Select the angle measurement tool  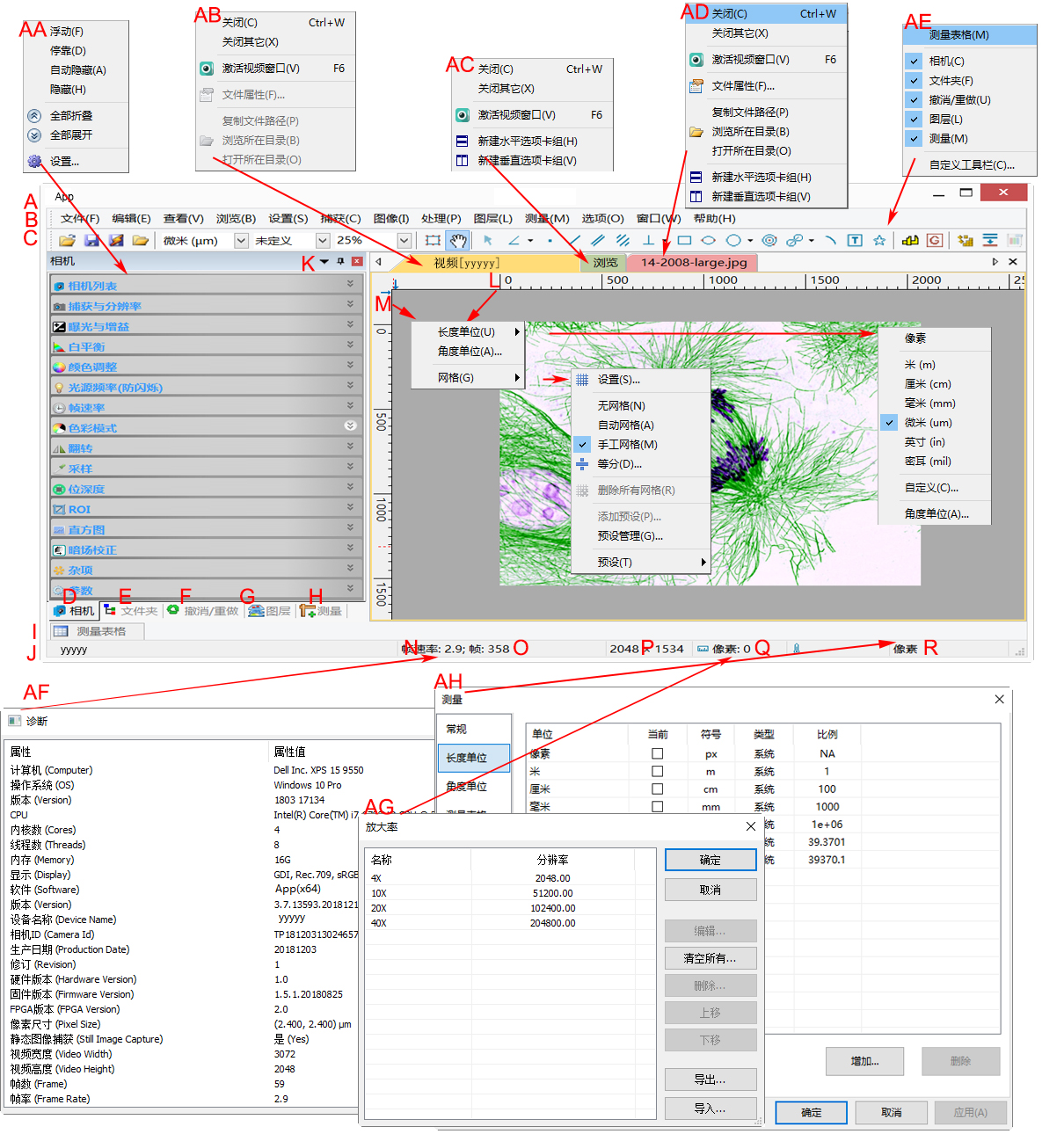514,240
